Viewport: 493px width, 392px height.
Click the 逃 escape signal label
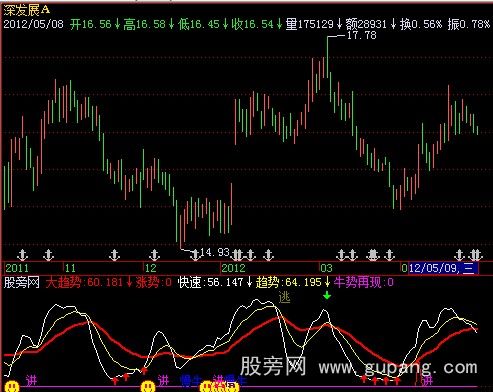tap(284, 297)
